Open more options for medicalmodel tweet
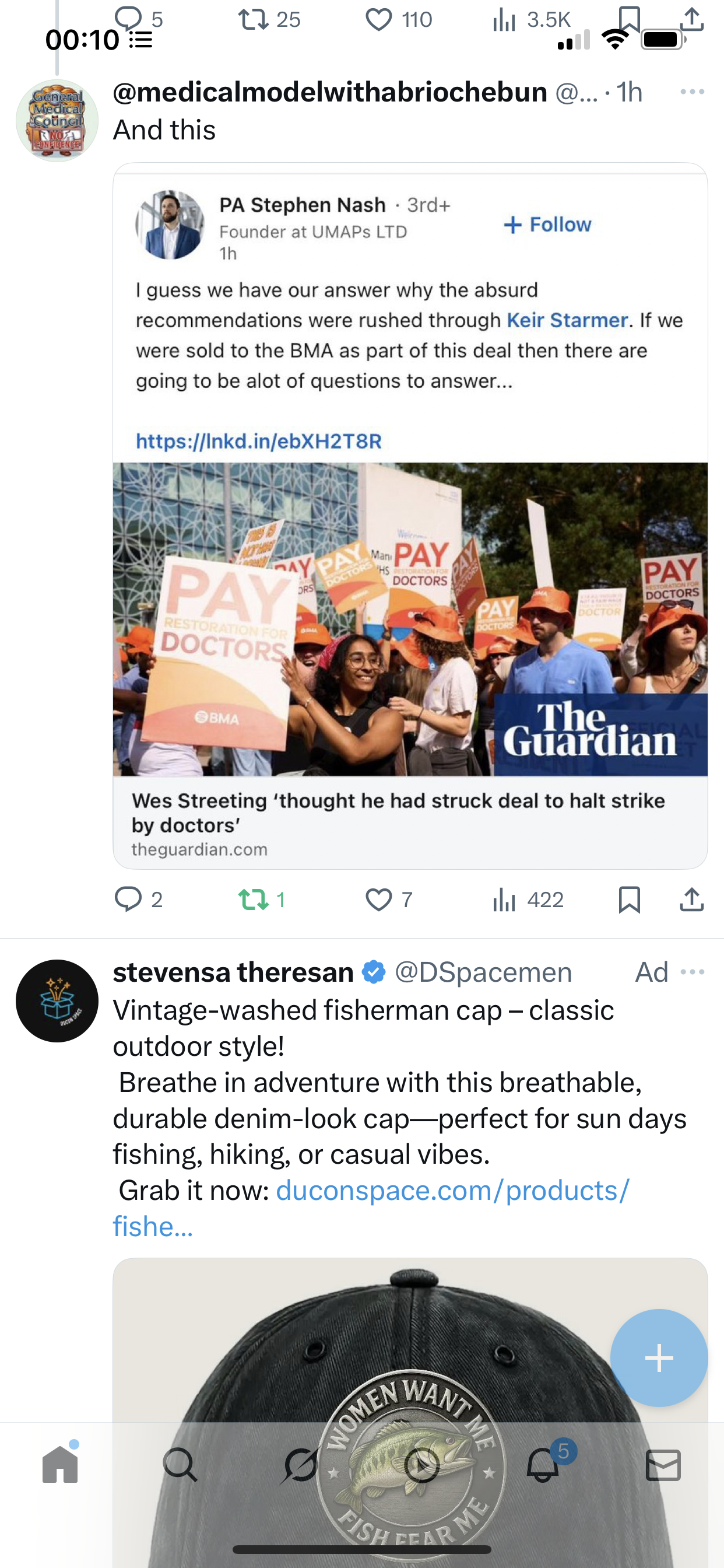 (693, 92)
